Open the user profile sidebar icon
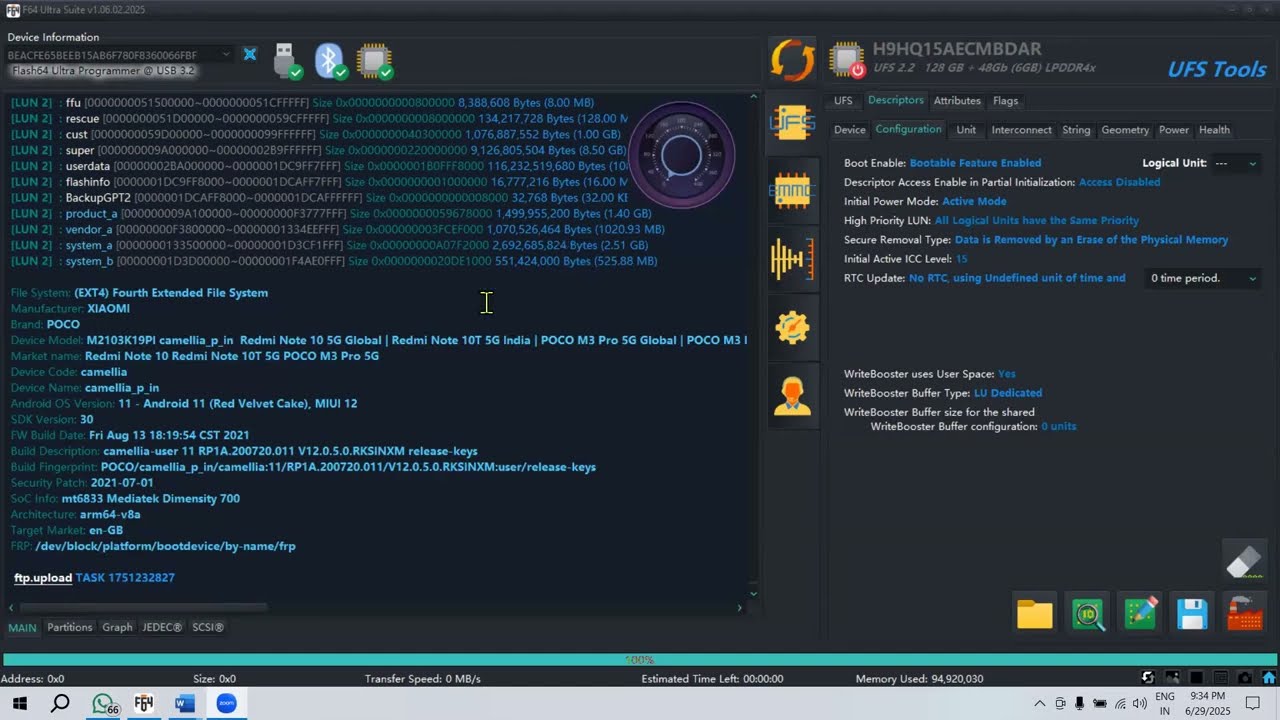This screenshot has height=720, width=1280. (x=792, y=397)
